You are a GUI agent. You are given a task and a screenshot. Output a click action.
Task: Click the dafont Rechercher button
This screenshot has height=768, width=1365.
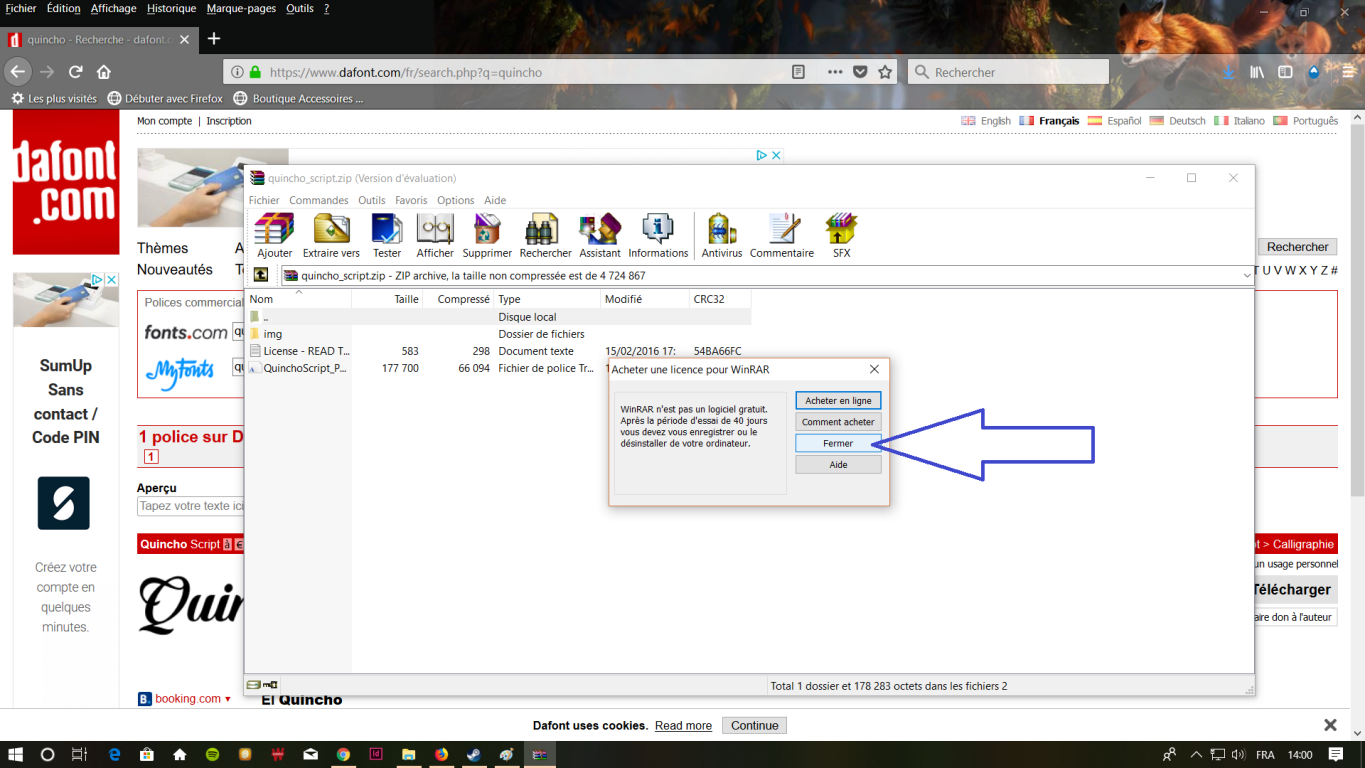(x=1297, y=247)
